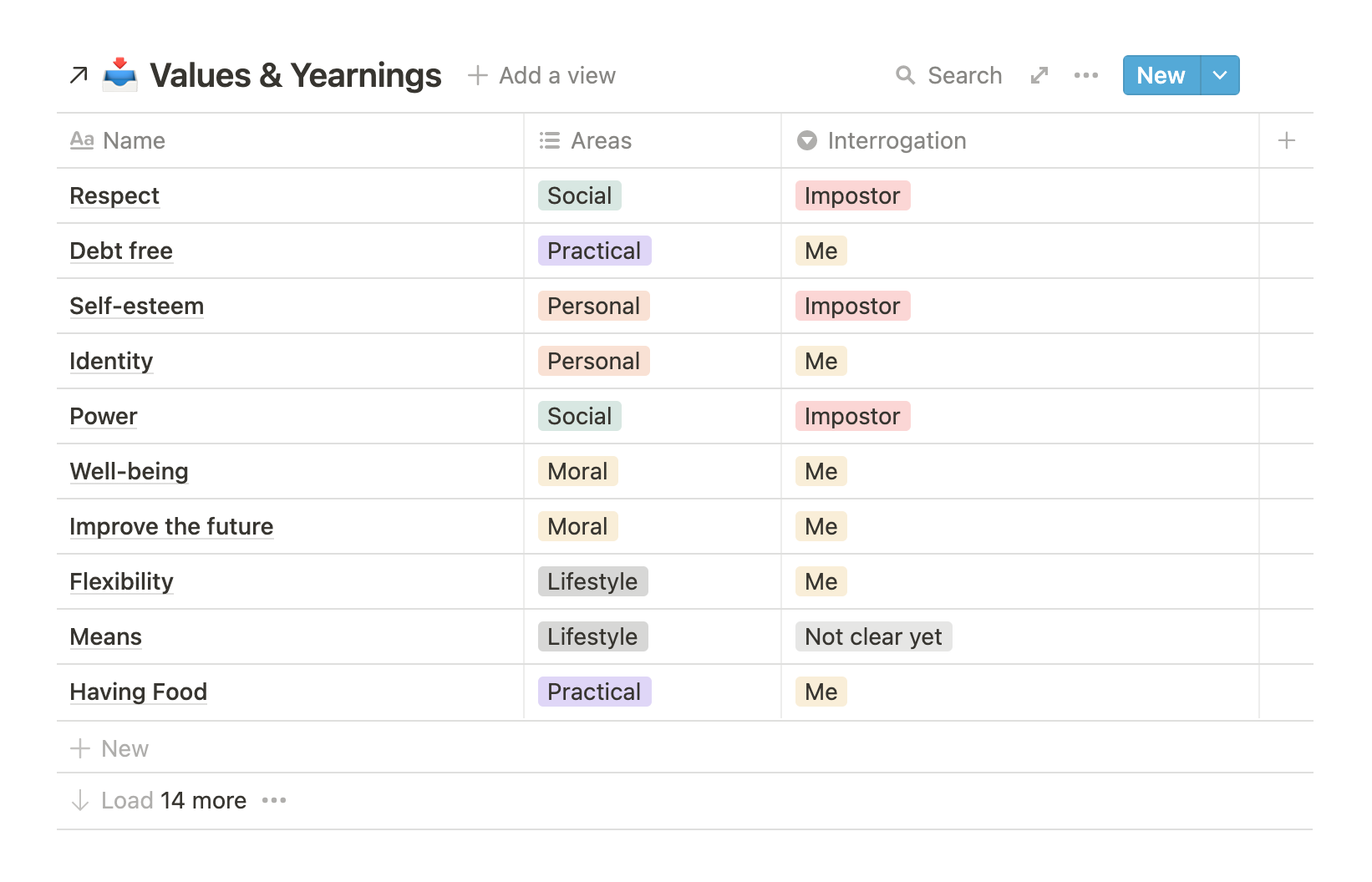Viewport: 1372px width, 882px height.
Task: Open the Respect page
Action: click(114, 195)
